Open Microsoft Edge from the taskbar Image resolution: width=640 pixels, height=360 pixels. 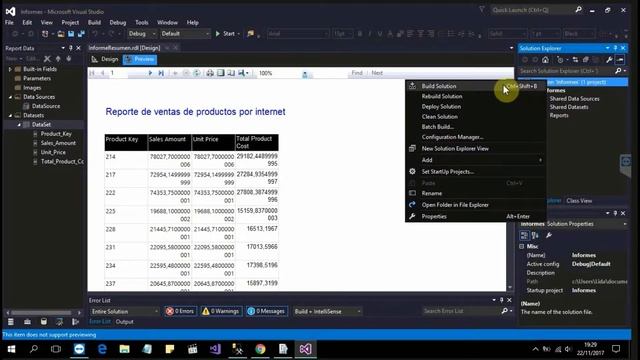(x=102, y=349)
